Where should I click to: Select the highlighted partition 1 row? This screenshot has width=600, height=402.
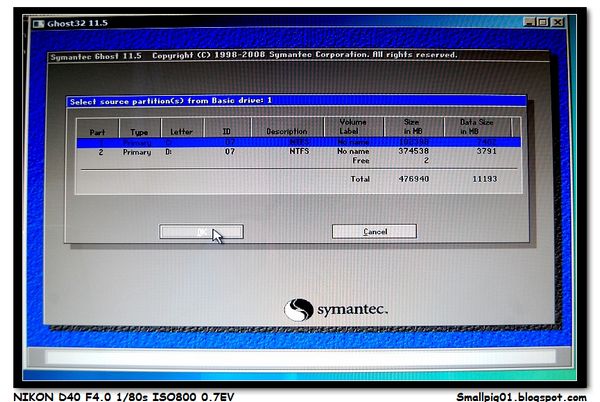[298, 142]
